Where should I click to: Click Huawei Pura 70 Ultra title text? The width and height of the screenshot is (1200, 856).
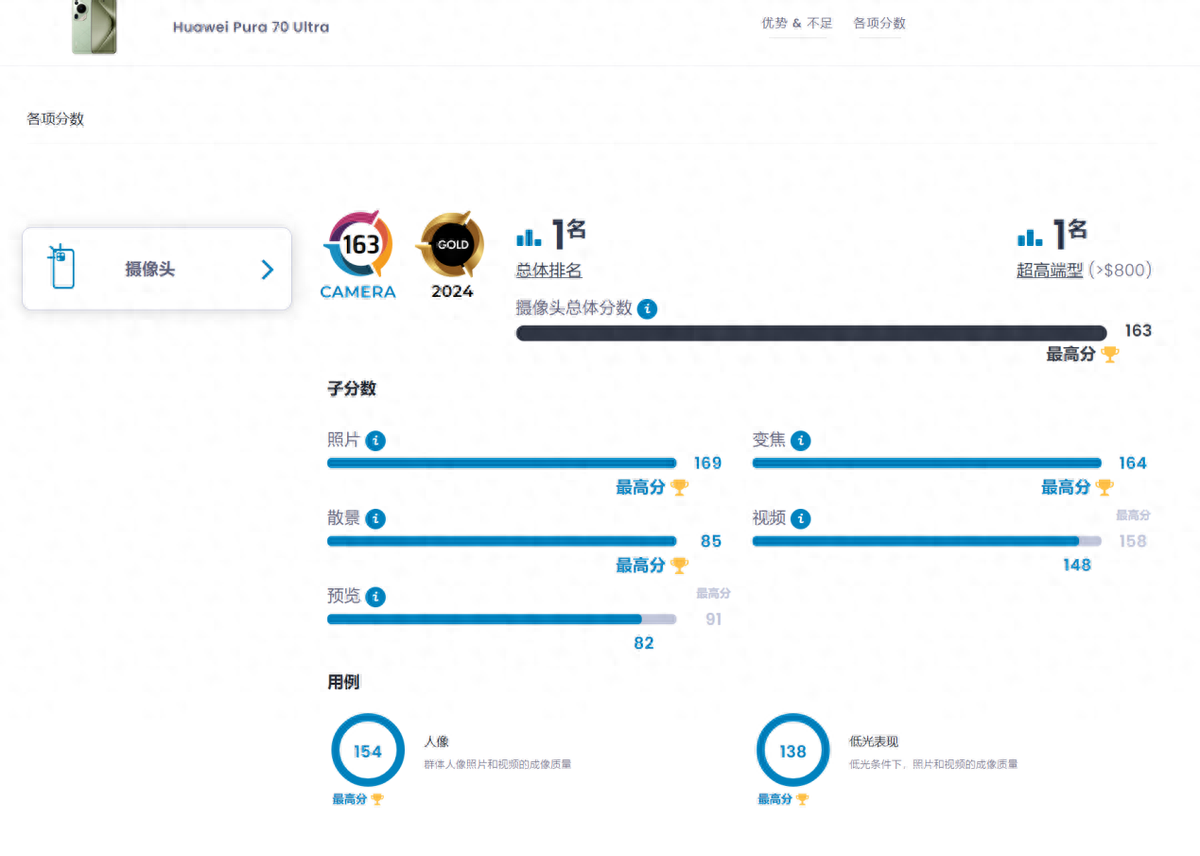(251, 27)
